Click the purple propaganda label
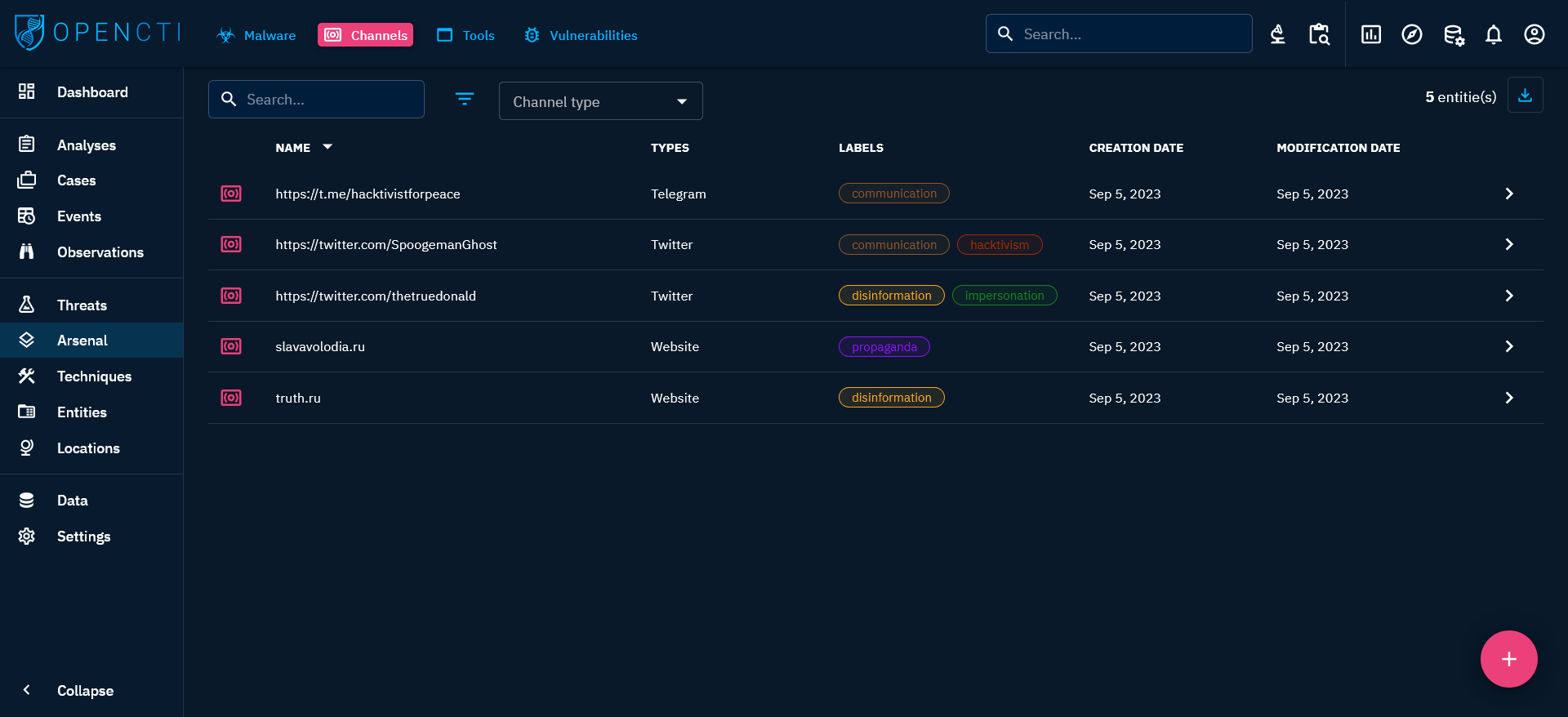 coord(884,347)
